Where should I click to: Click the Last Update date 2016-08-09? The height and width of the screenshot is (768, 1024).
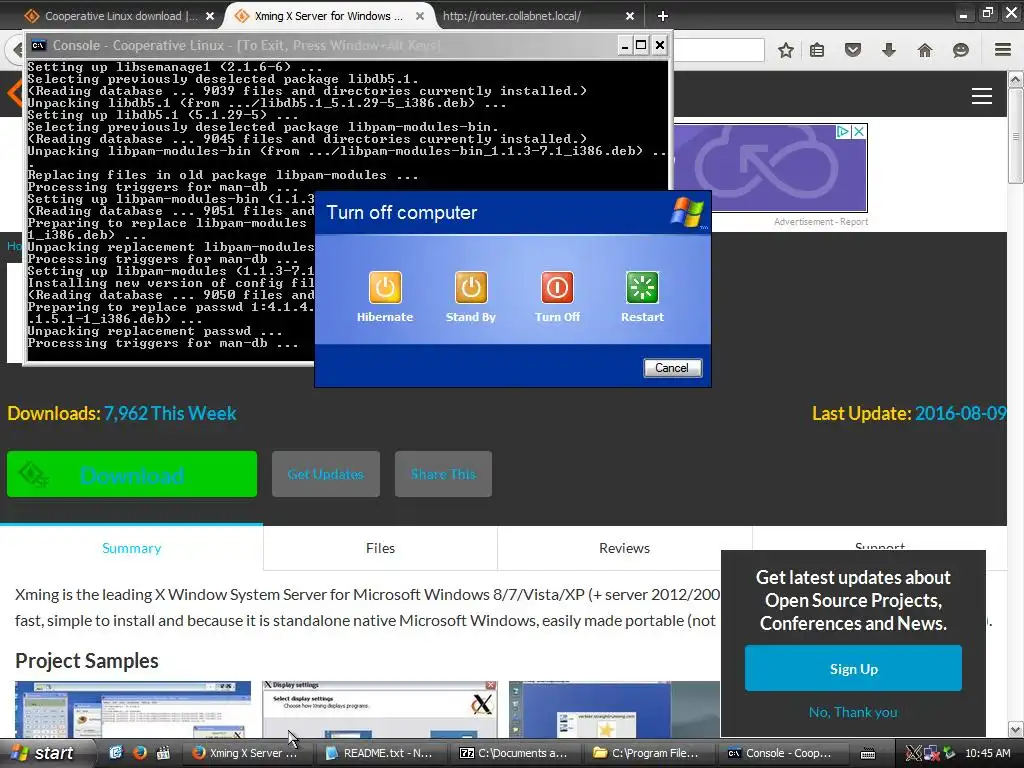point(961,413)
